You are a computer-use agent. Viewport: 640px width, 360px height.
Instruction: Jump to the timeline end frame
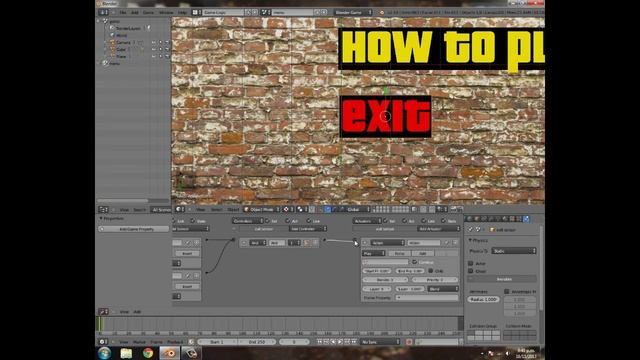coord(354,342)
